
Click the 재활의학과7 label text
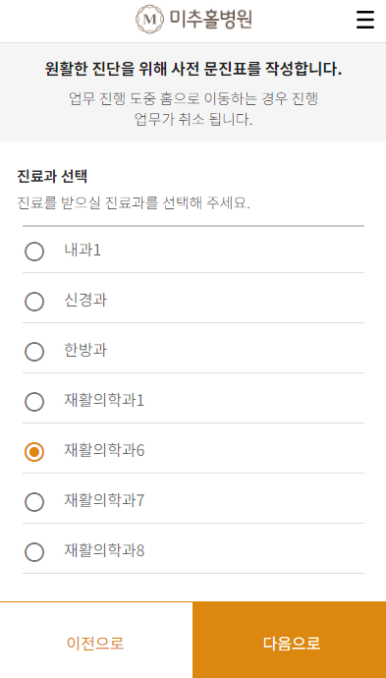tap(104, 501)
